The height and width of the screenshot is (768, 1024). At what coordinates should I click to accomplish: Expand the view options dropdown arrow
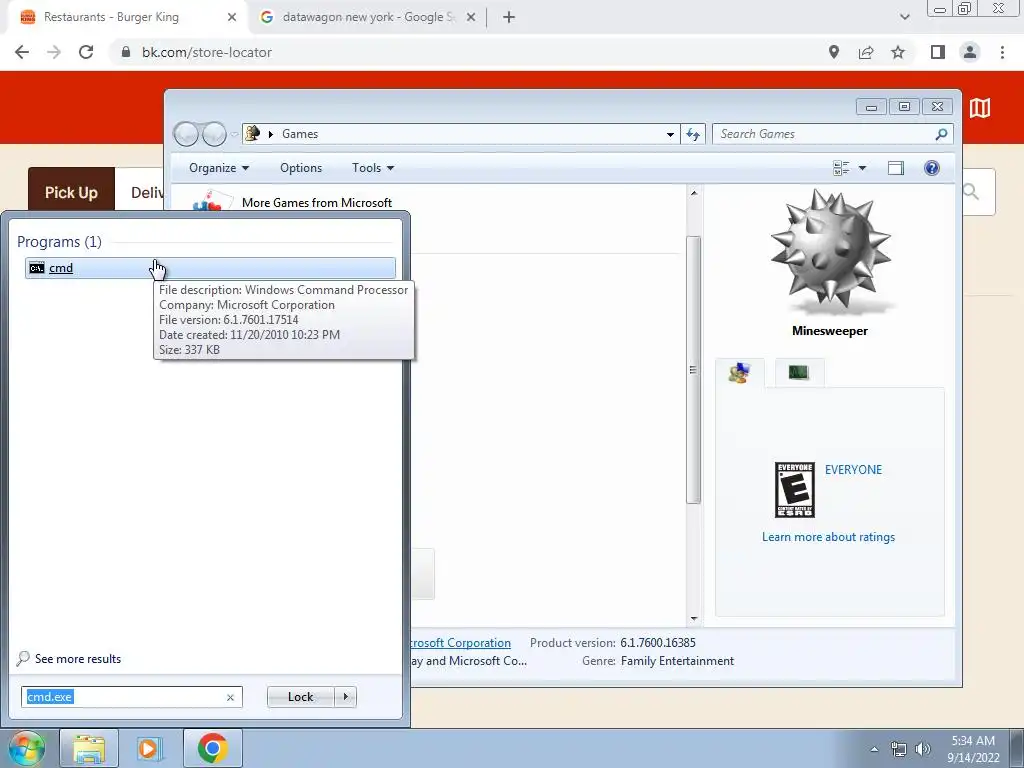click(862, 168)
